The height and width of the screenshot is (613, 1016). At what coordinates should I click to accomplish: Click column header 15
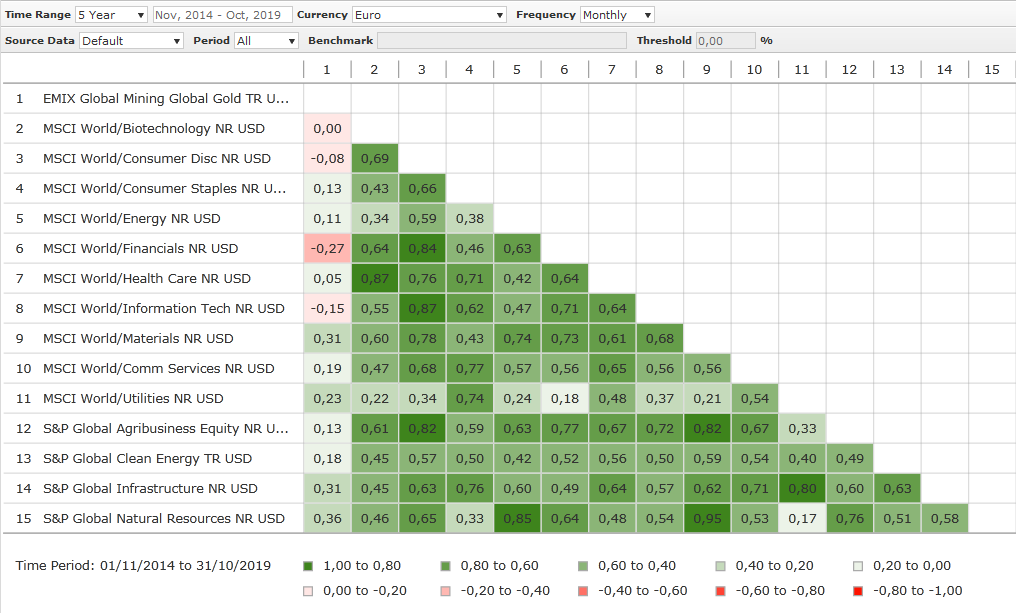point(991,69)
